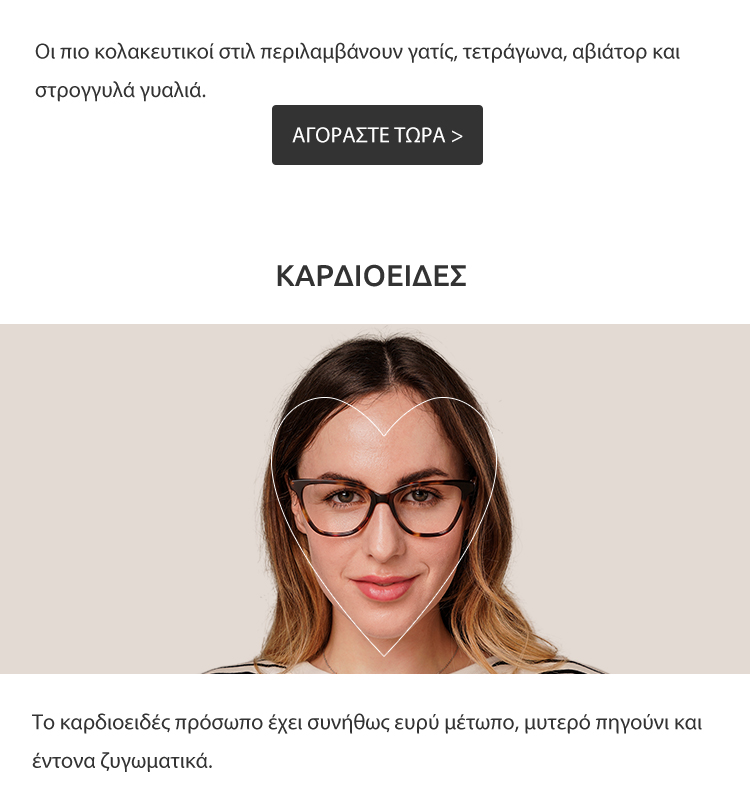Select the ΚΑΡΔΙΟΕΙΔΕΣ section heading
This screenshot has width=750, height=807.
pos(371,276)
